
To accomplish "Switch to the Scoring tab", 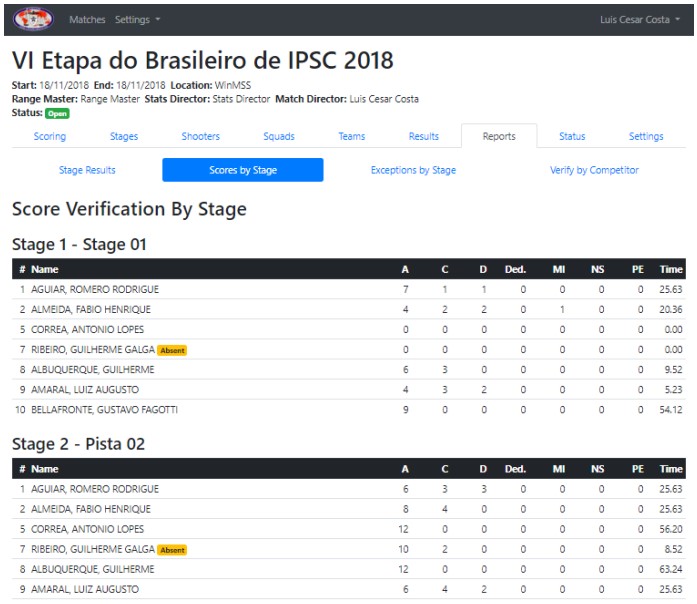I will 50,136.
